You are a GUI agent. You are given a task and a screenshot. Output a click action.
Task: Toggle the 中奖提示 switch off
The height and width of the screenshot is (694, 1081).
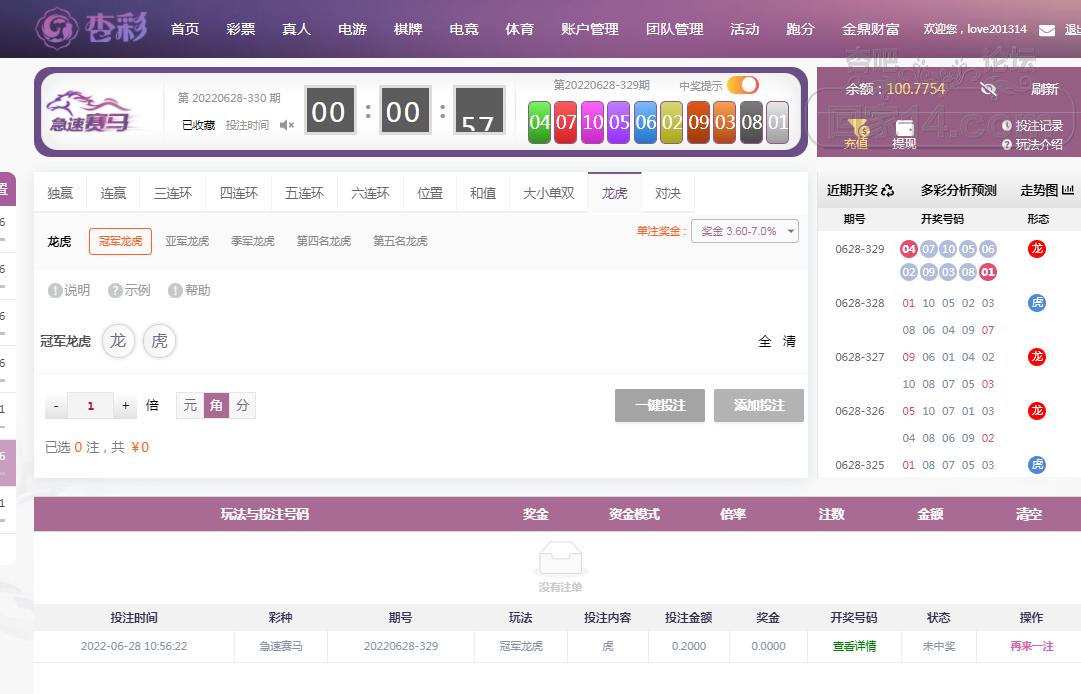(742, 85)
